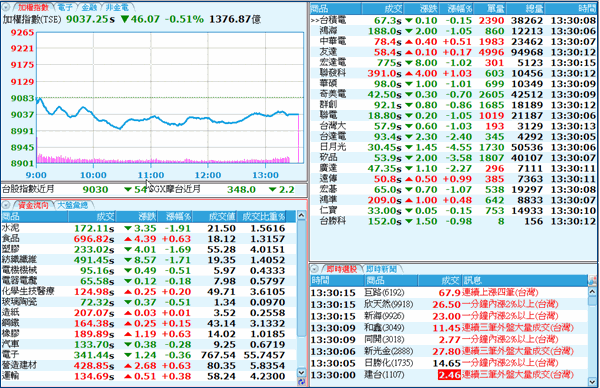Switch to the 非金電 tab
The width and height of the screenshot is (600, 388).
click(x=117, y=7)
